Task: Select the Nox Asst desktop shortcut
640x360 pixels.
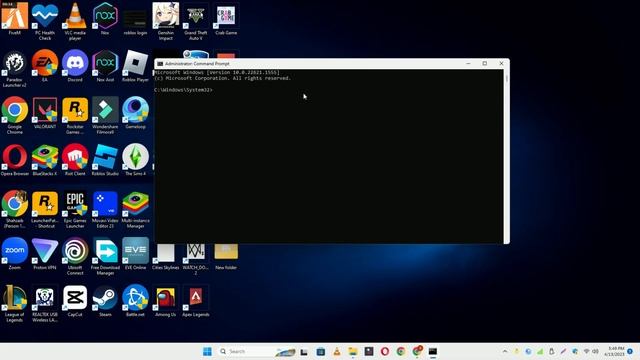Action: pos(105,66)
